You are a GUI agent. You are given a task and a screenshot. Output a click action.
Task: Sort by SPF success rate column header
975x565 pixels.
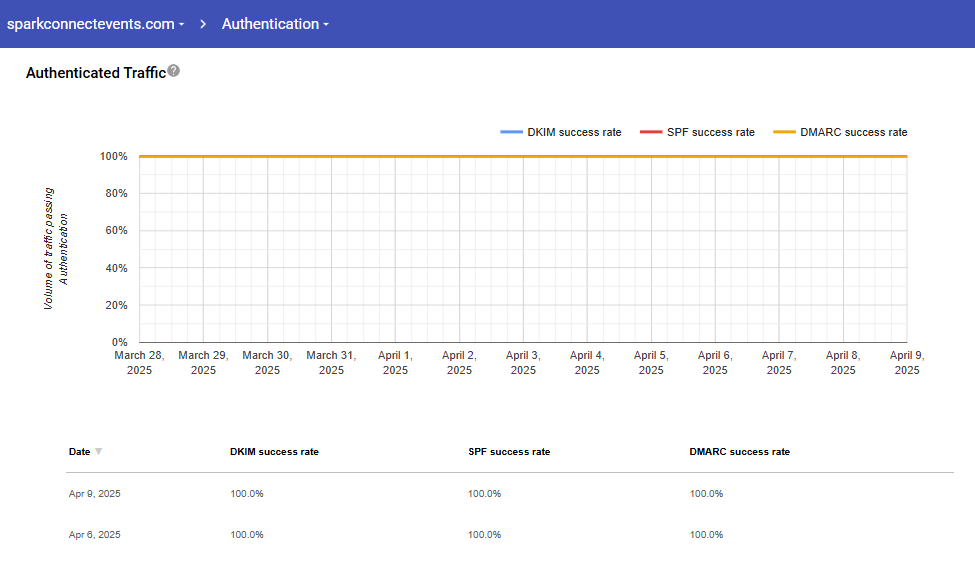click(509, 452)
